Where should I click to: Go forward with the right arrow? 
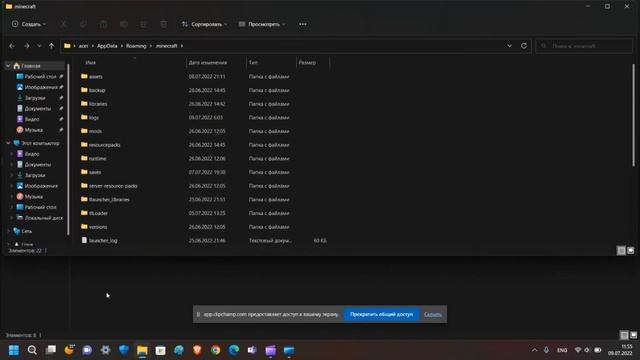(27, 46)
